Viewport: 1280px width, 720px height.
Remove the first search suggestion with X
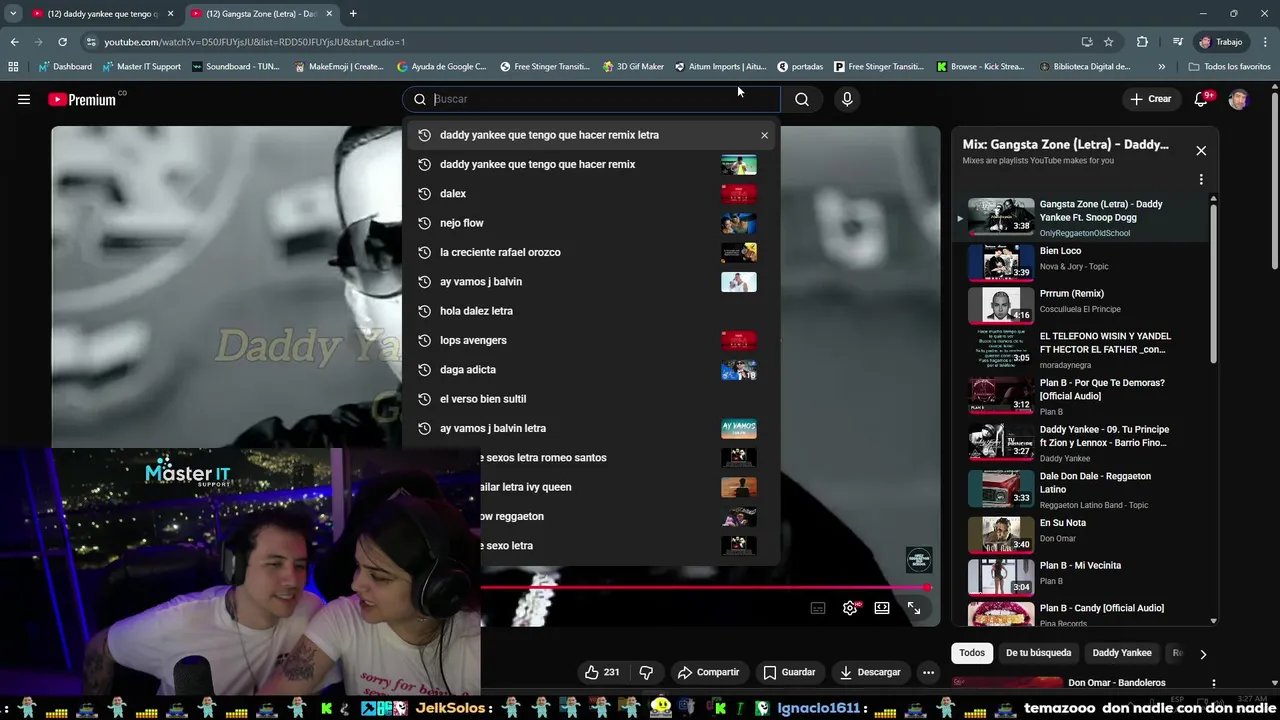(x=764, y=135)
